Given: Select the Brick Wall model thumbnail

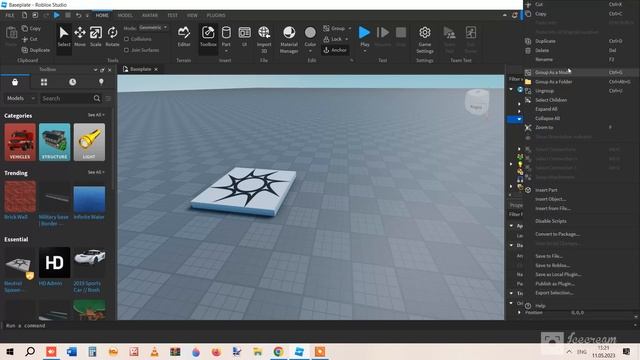Looking at the screenshot, I should 20,196.
